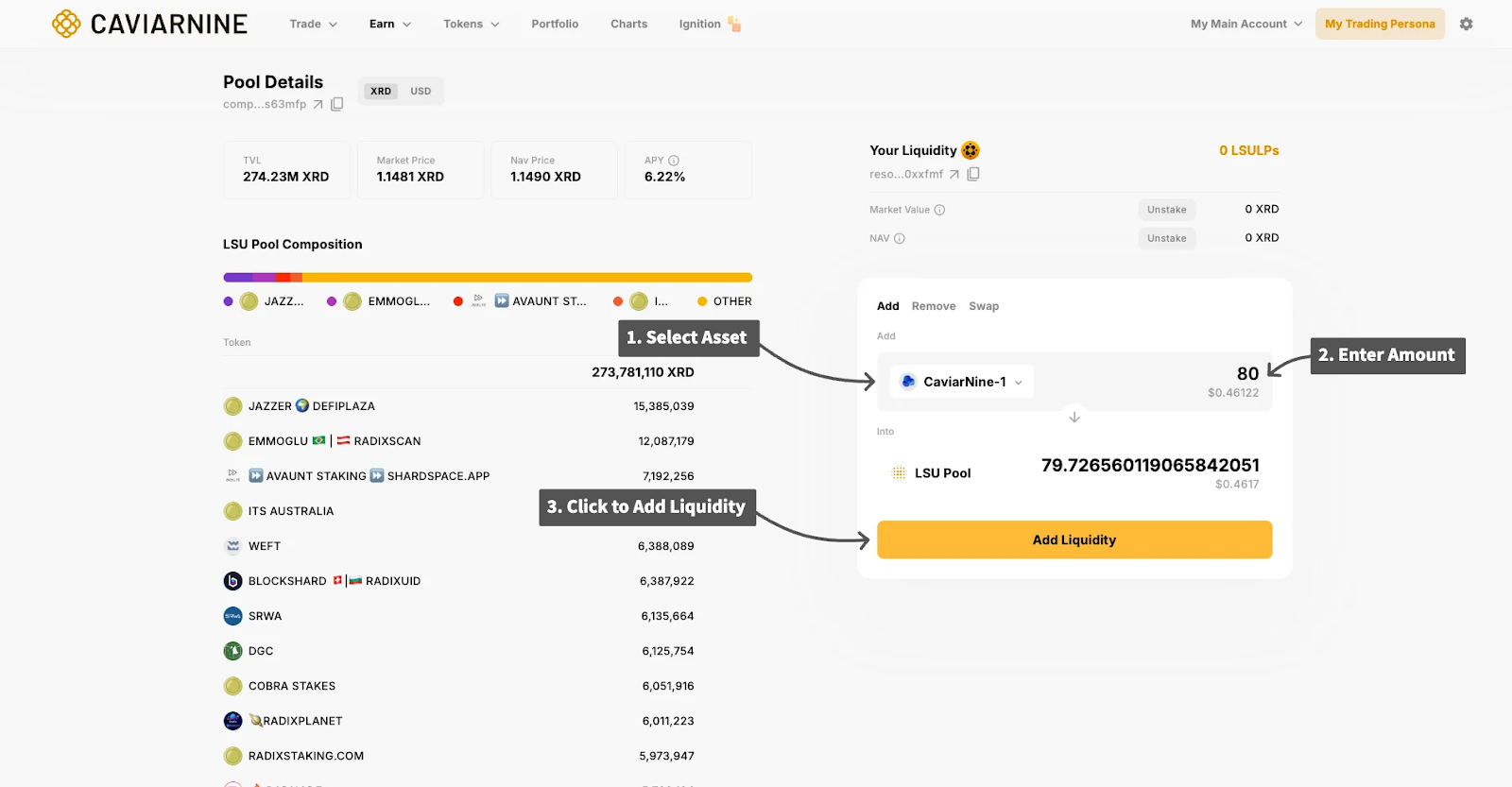Click the Add Liquidity button
Viewport: 1512px width, 787px height.
pyautogui.click(x=1074, y=539)
